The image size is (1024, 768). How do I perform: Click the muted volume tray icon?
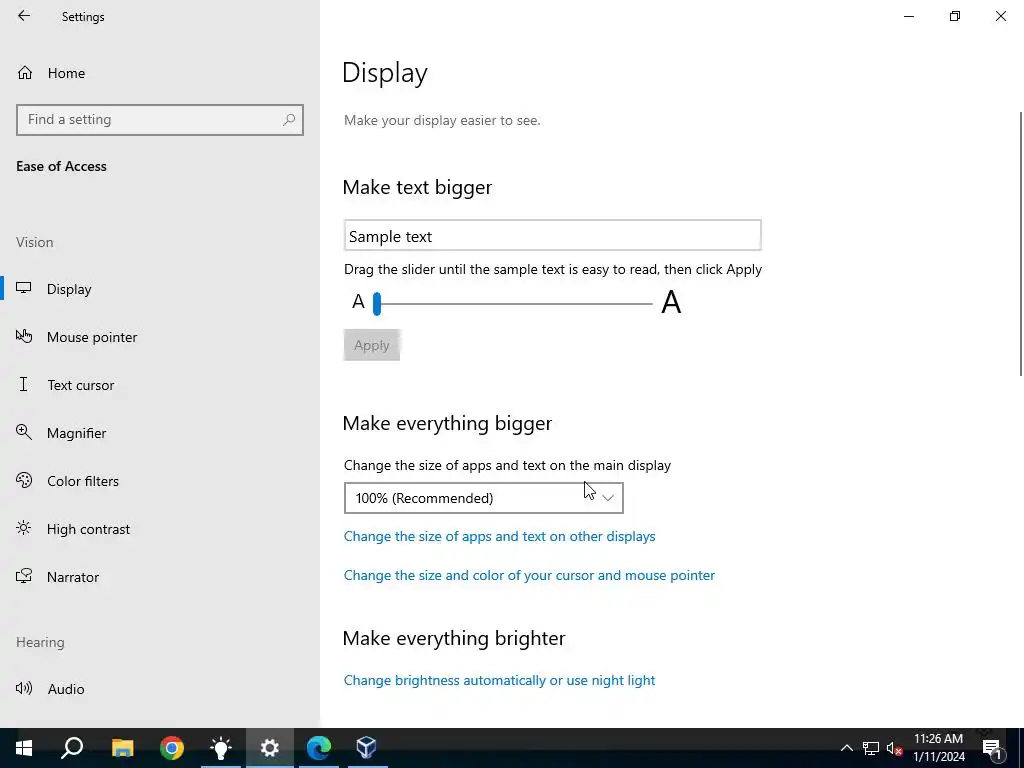(894, 748)
